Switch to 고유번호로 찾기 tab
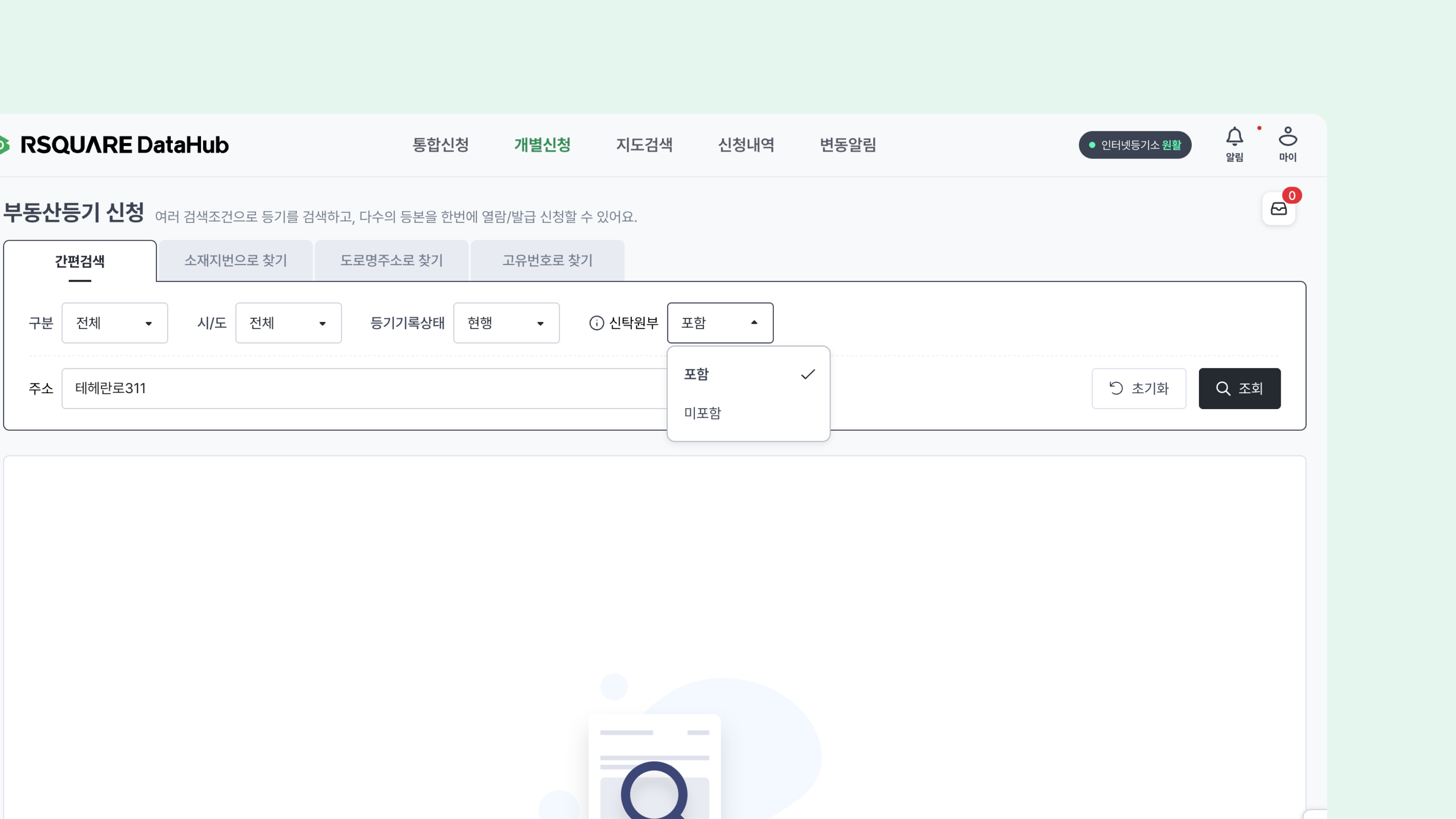 (x=547, y=260)
